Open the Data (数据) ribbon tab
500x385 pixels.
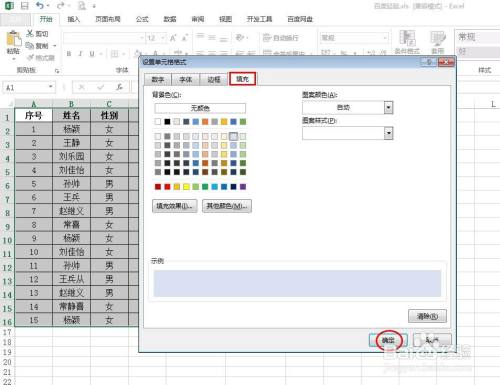(170, 19)
